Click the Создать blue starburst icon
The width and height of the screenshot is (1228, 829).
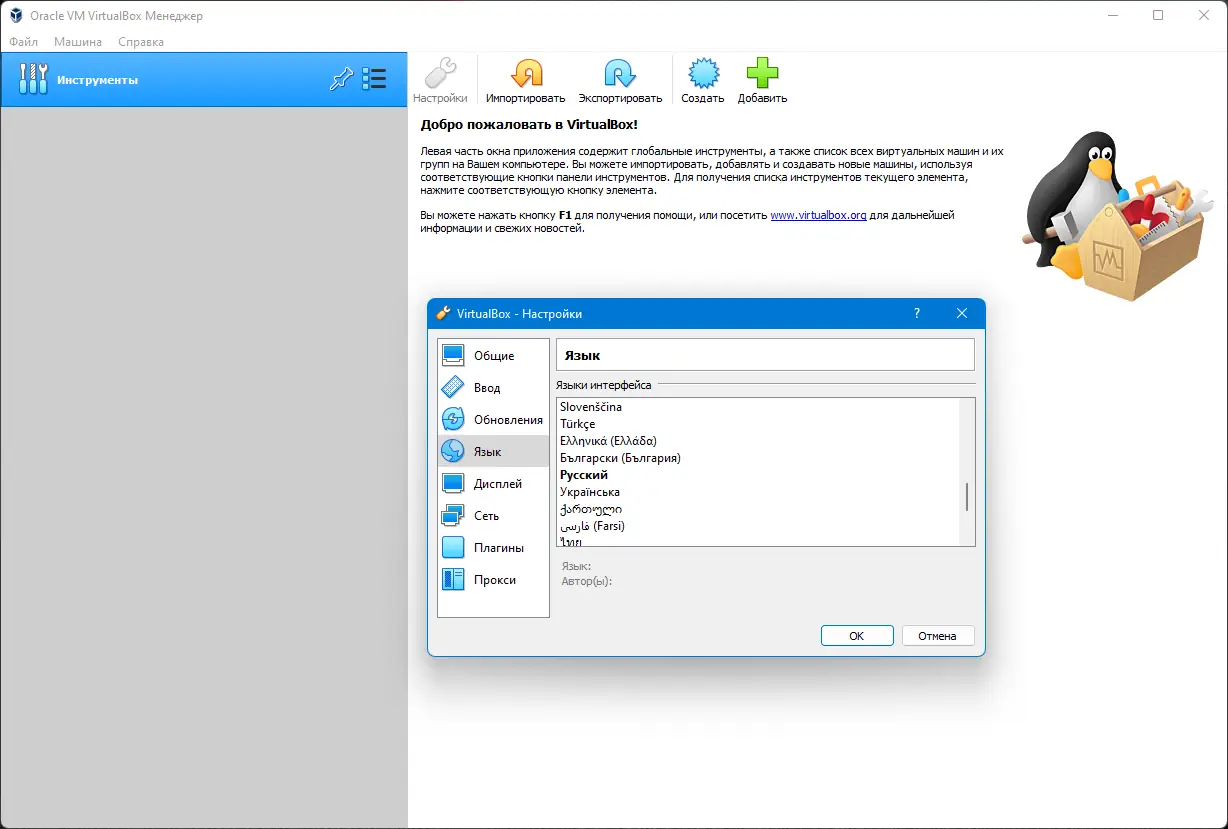[x=702, y=74]
